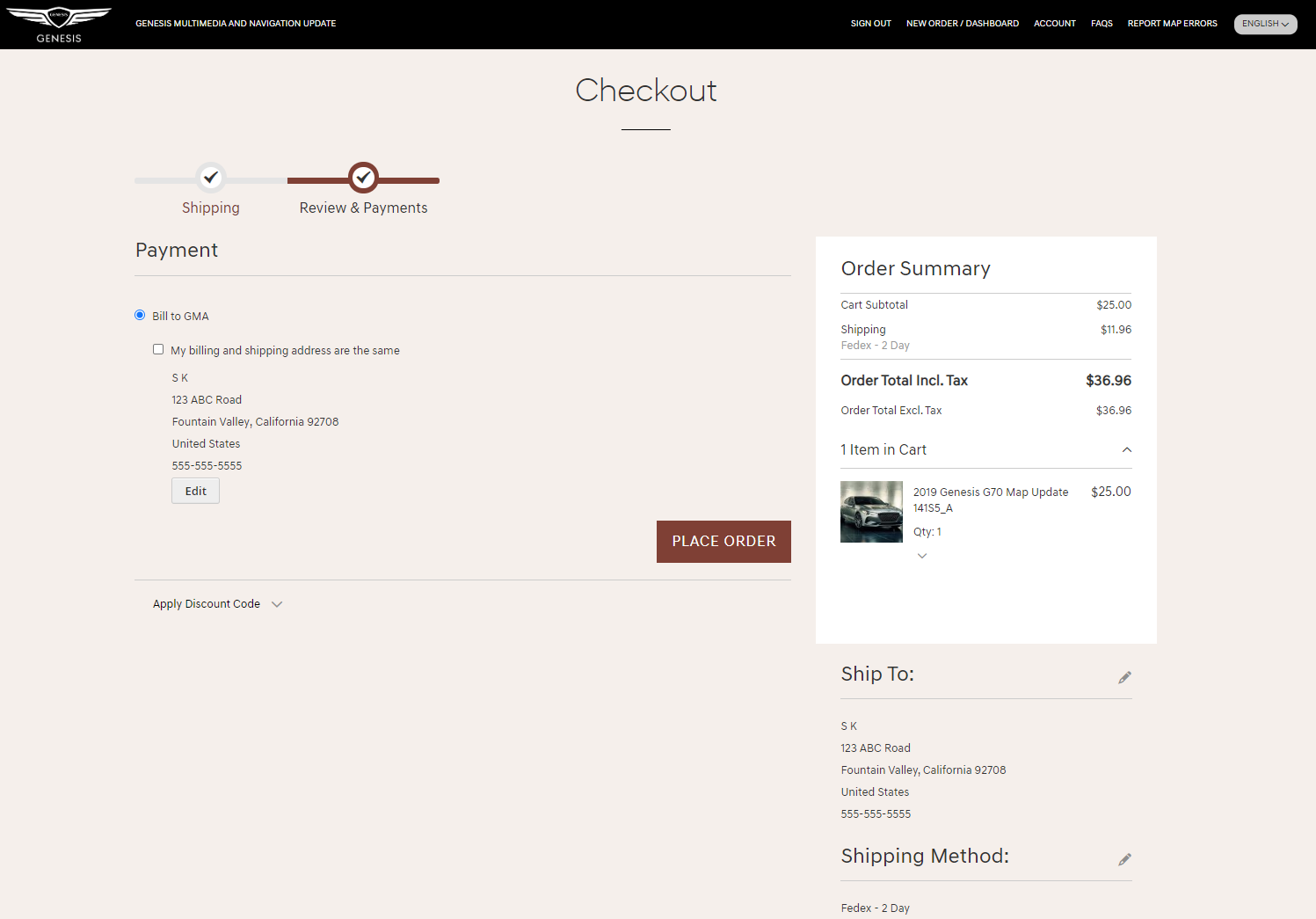The width and height of the screenshot is (1316, 919).
Task: Select the Bill to GMA radio button
Action: (140, 315)
